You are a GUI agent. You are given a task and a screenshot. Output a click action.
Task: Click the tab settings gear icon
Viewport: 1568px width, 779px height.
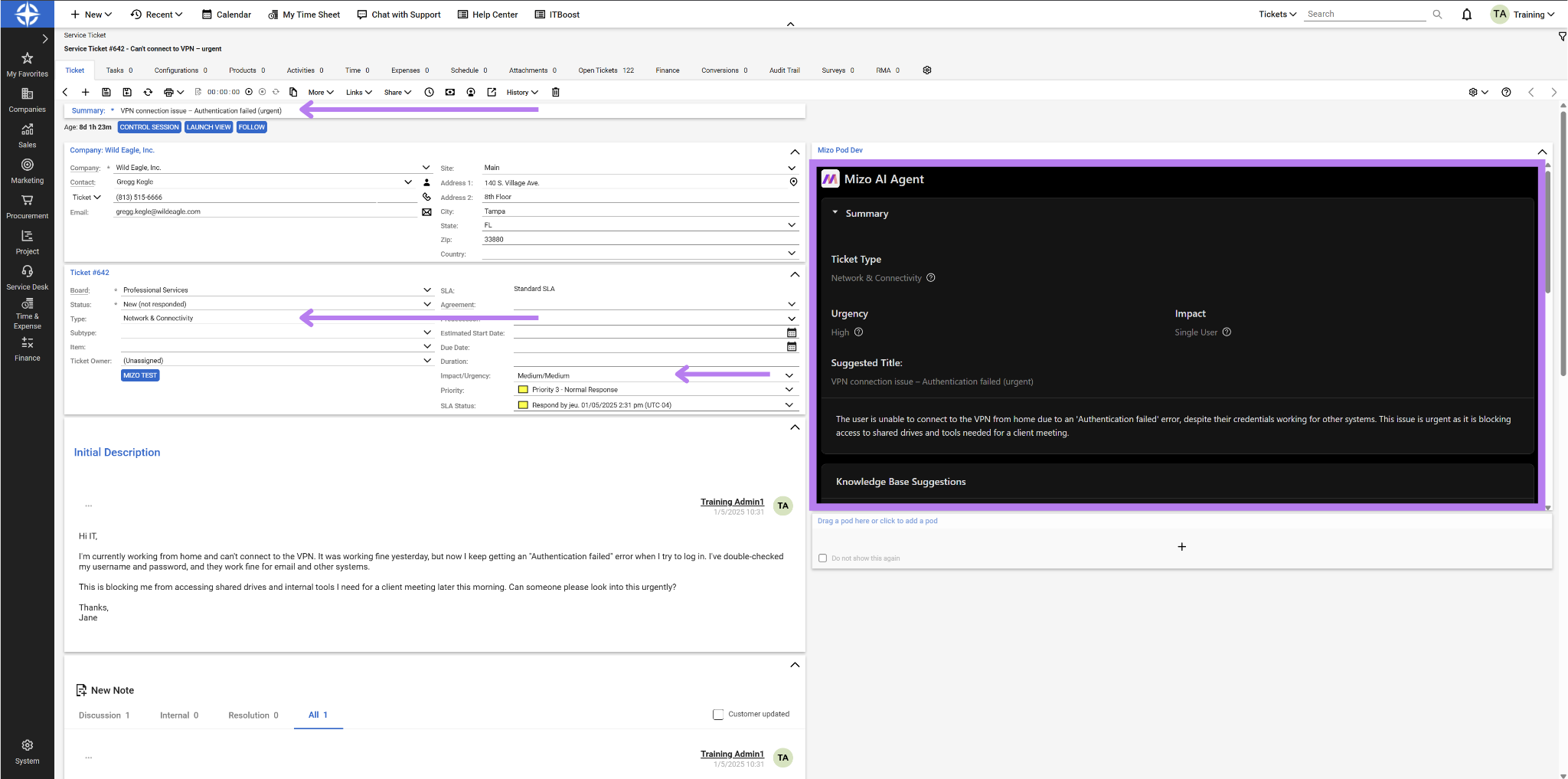927,70
